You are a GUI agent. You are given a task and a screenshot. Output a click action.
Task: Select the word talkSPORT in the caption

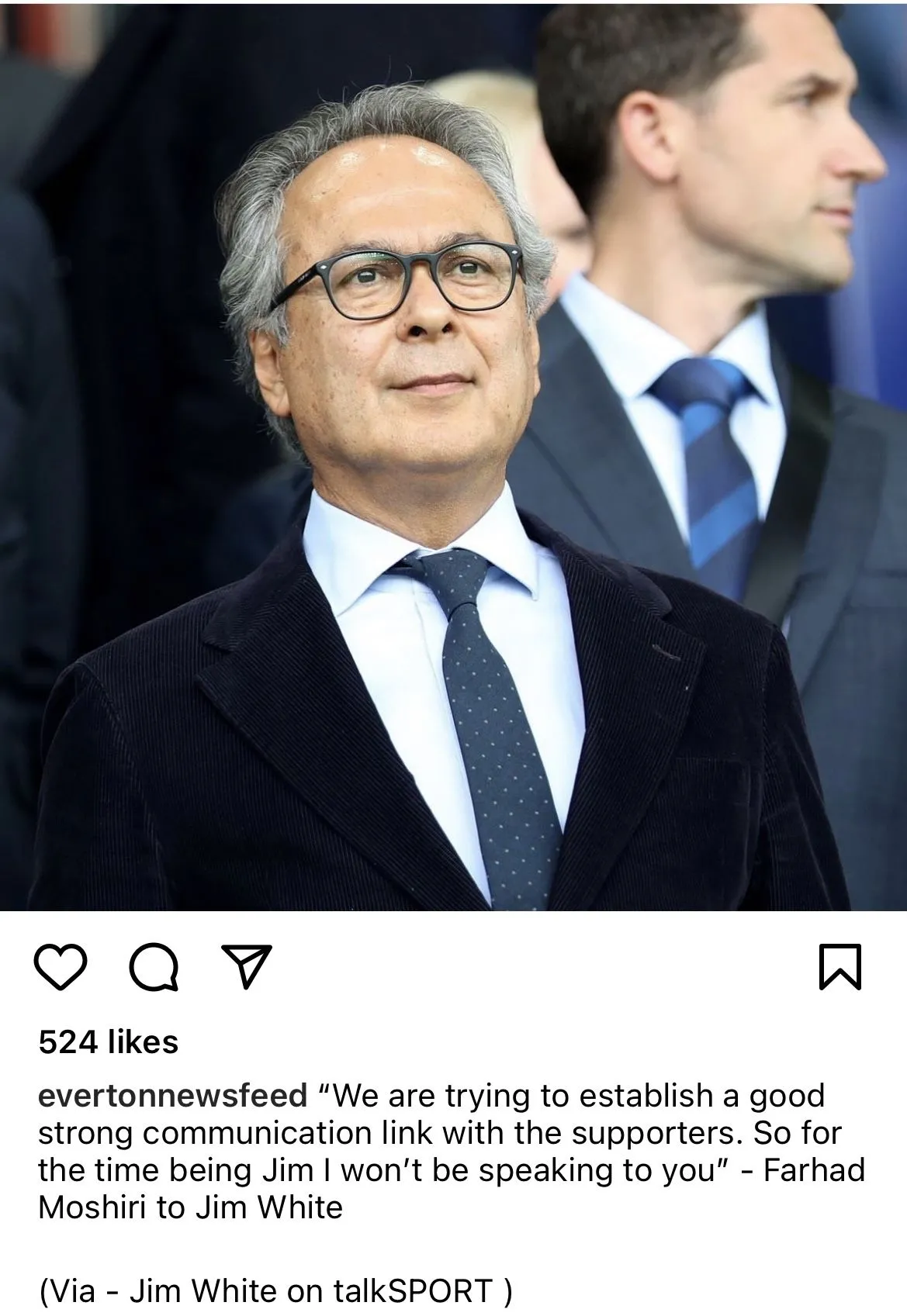click(x=412, y=1291)
